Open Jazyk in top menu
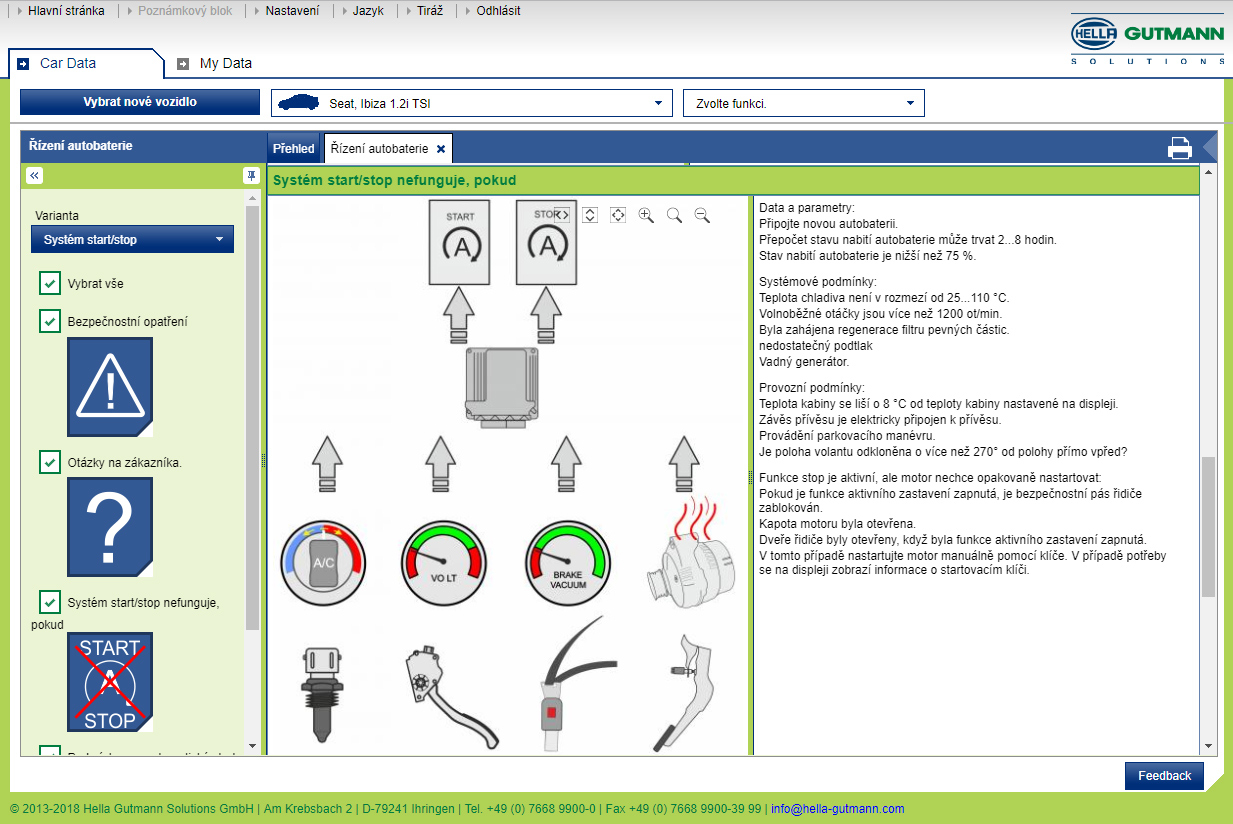Viewport: 1233px width, 824px height. 368,11
